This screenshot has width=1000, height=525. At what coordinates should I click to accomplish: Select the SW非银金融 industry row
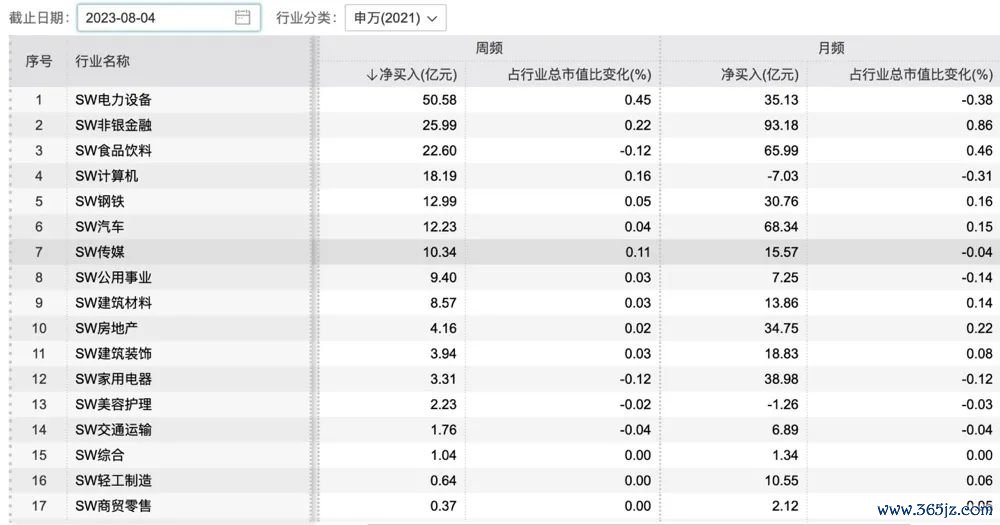114,125
